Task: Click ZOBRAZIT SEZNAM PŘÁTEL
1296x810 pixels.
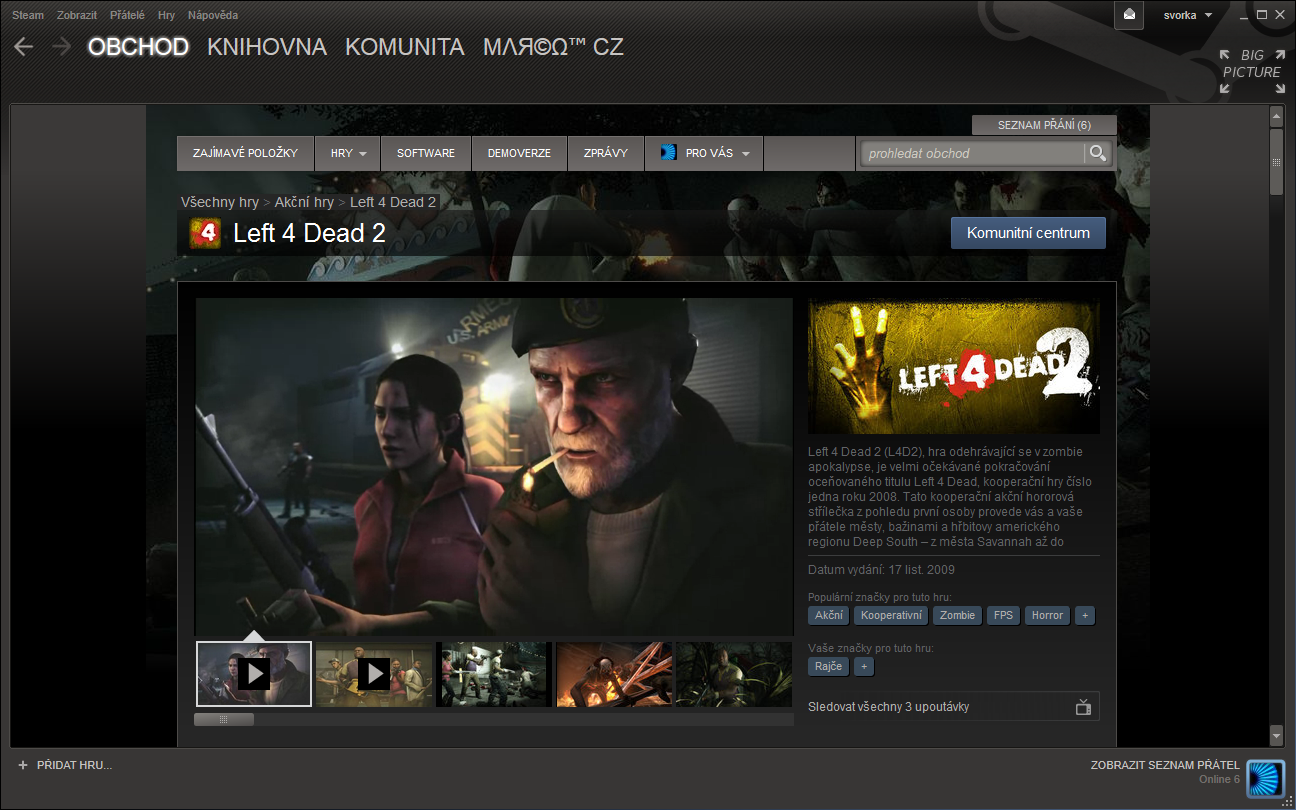Action: click(x=1165, y=765)
